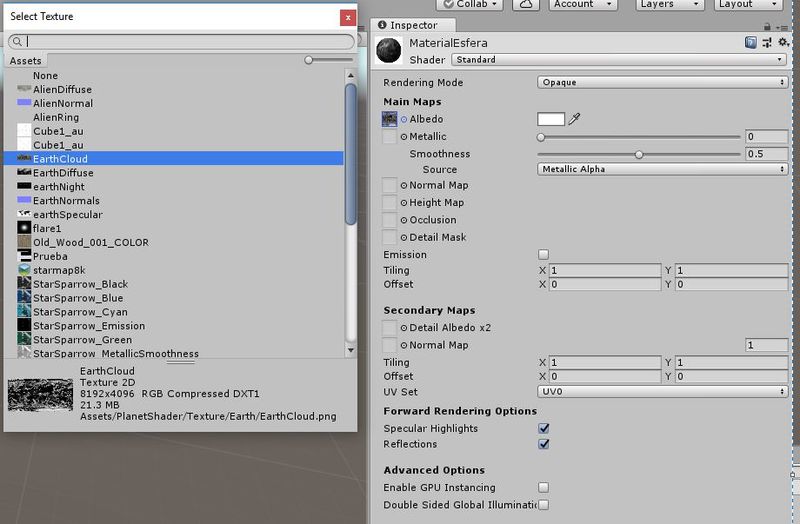Viewport: 800px width, 524px height.
Task: Pick color with Albedo eyedropper icon
Action: (574, 119)
